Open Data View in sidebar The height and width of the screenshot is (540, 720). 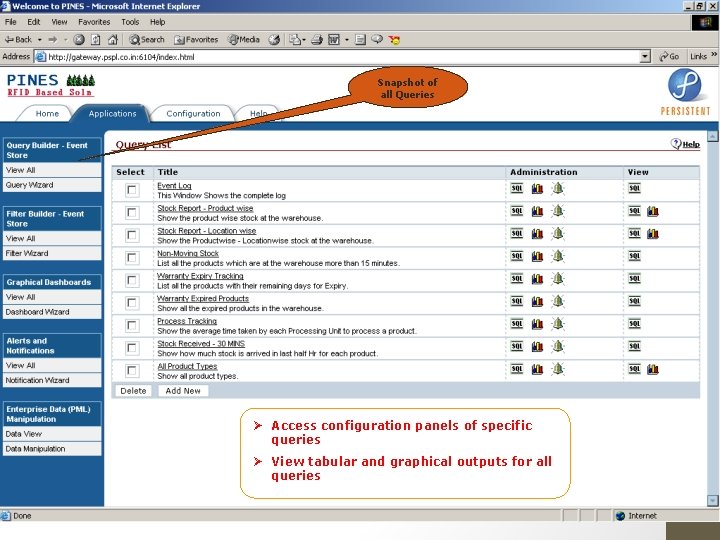pyautogui.click(x=52, y=434)
